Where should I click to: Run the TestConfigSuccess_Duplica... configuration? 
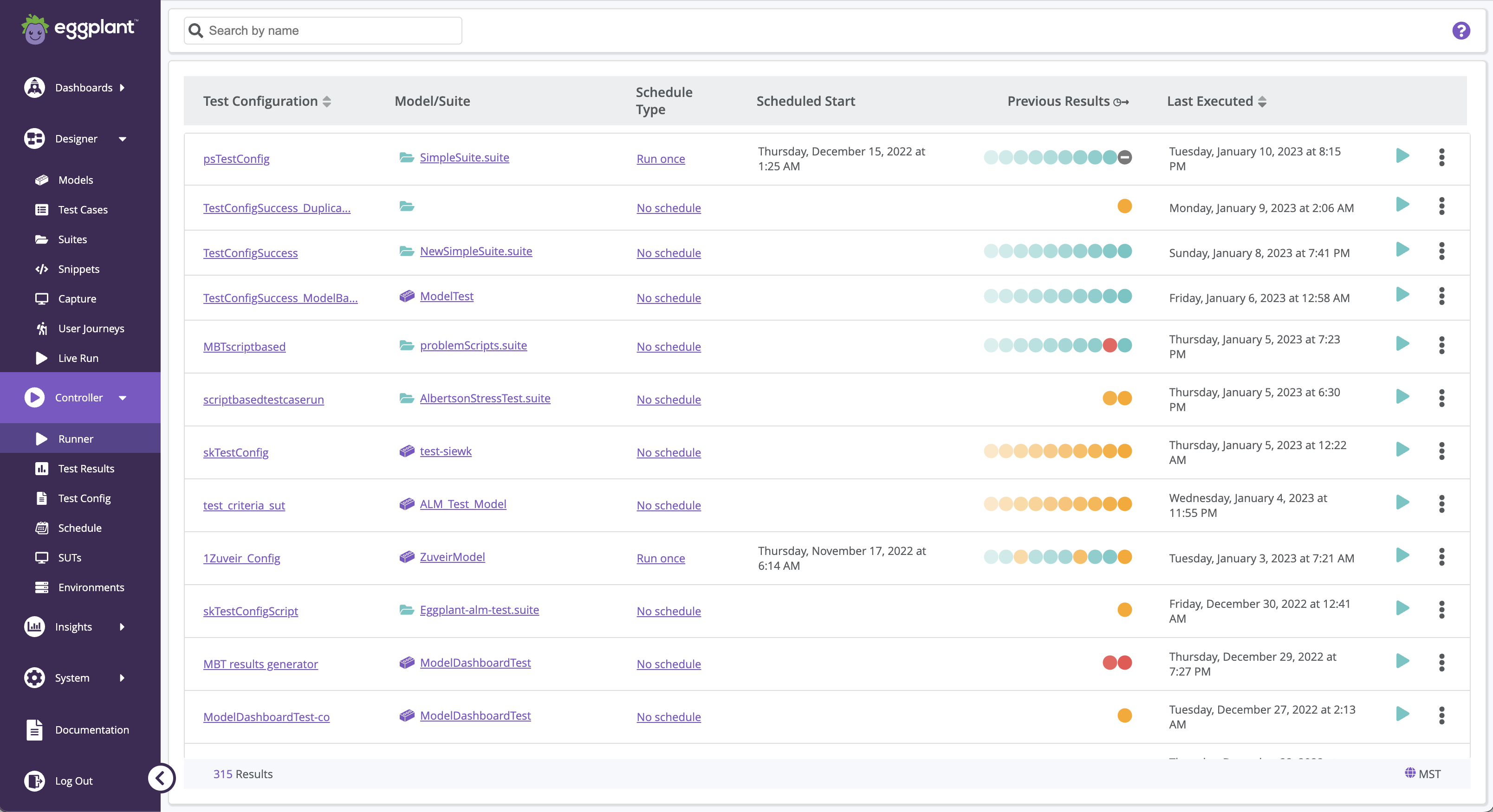(1402, 205)
